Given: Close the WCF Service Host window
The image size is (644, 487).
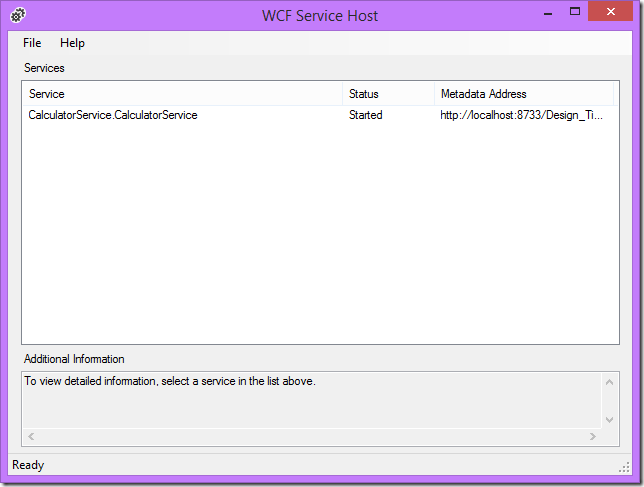Looking at the screenshot, I should [x=612, y=14].
